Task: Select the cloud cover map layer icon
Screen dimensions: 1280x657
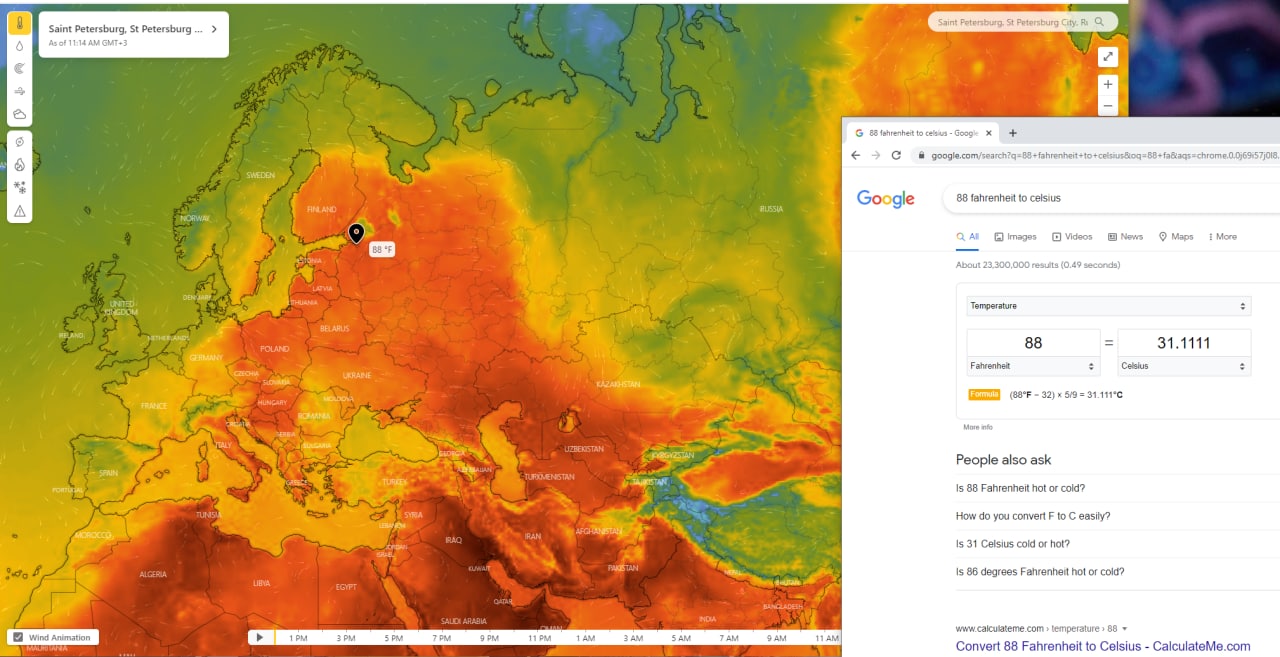Action: click(x=20, y=114)
